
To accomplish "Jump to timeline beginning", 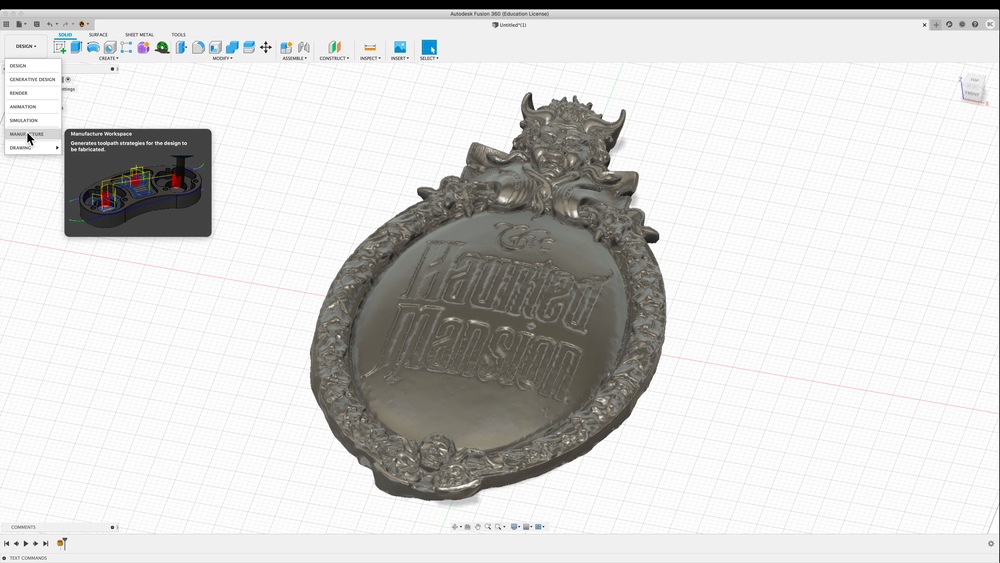I will [x=6, y=544].
